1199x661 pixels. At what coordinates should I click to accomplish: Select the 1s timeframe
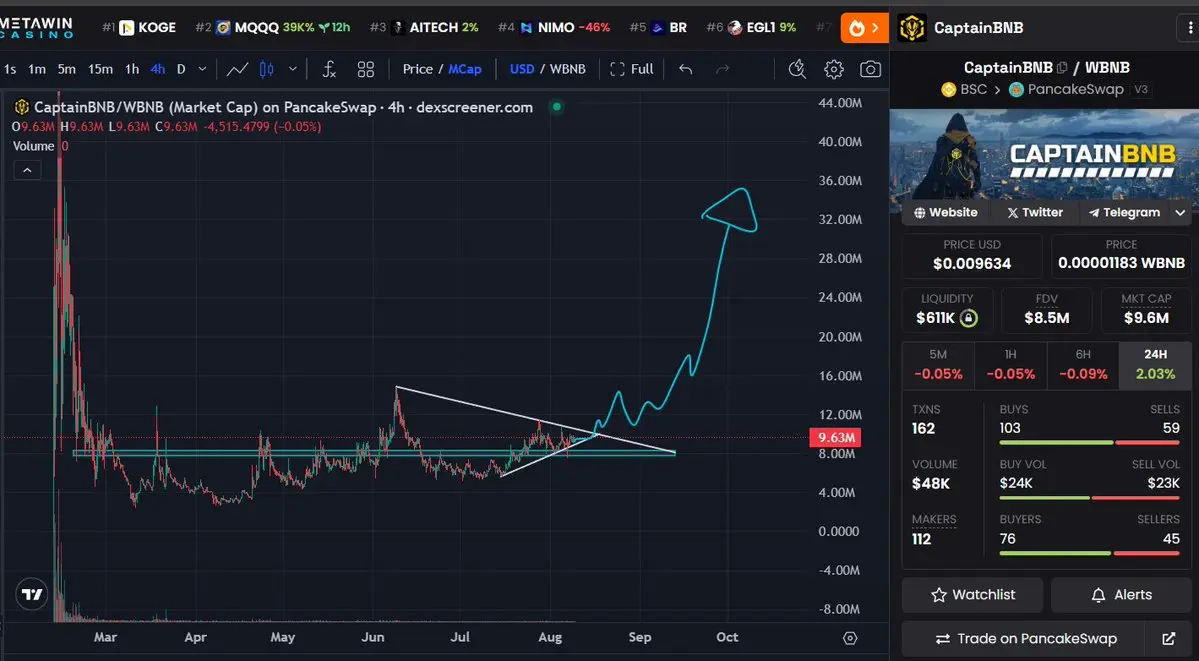[x=10, y=69]
